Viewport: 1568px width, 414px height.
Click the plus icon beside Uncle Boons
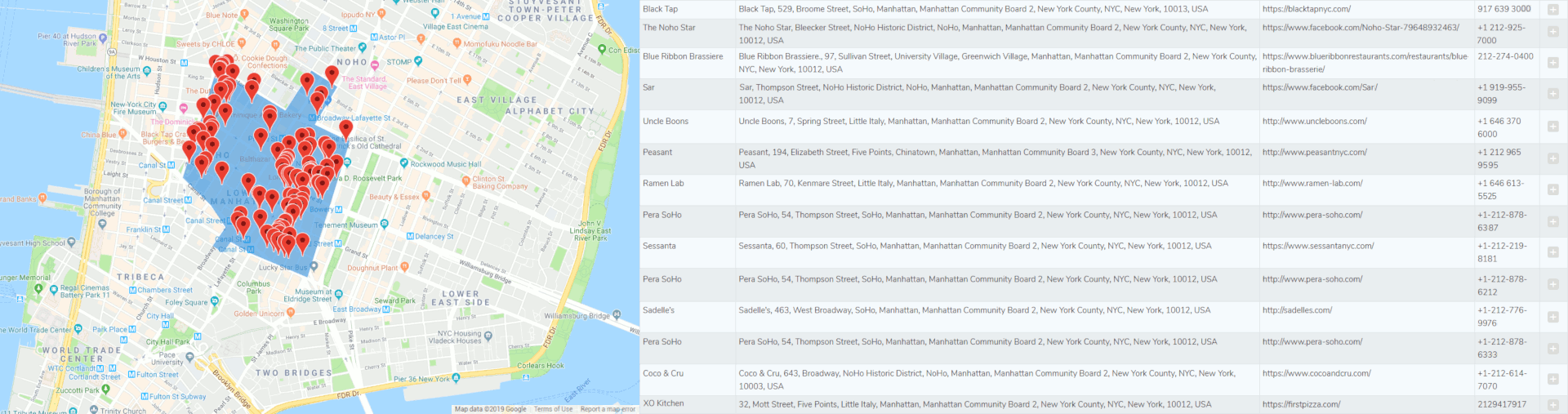1552,127
